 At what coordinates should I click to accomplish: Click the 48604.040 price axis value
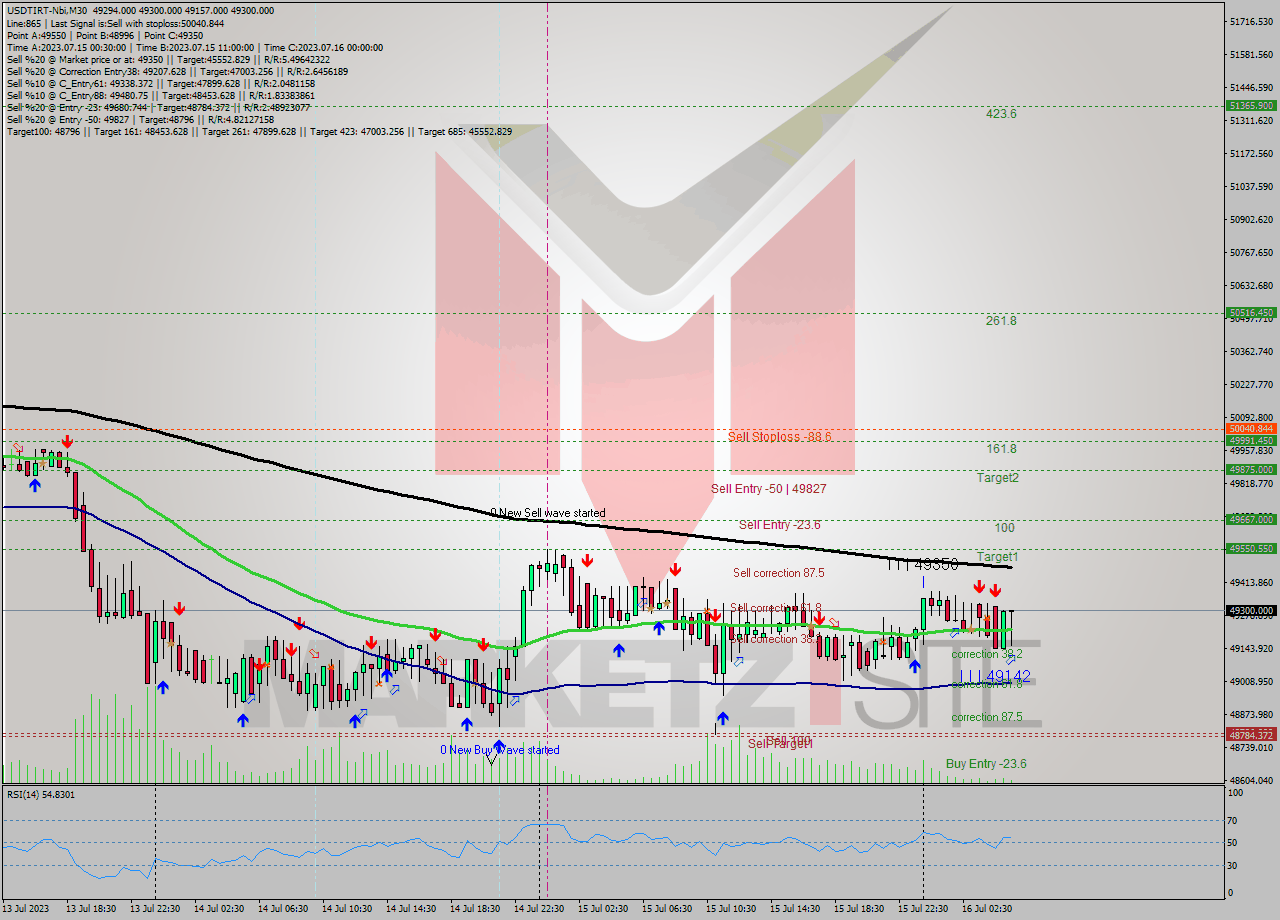tap(1252, 780)
